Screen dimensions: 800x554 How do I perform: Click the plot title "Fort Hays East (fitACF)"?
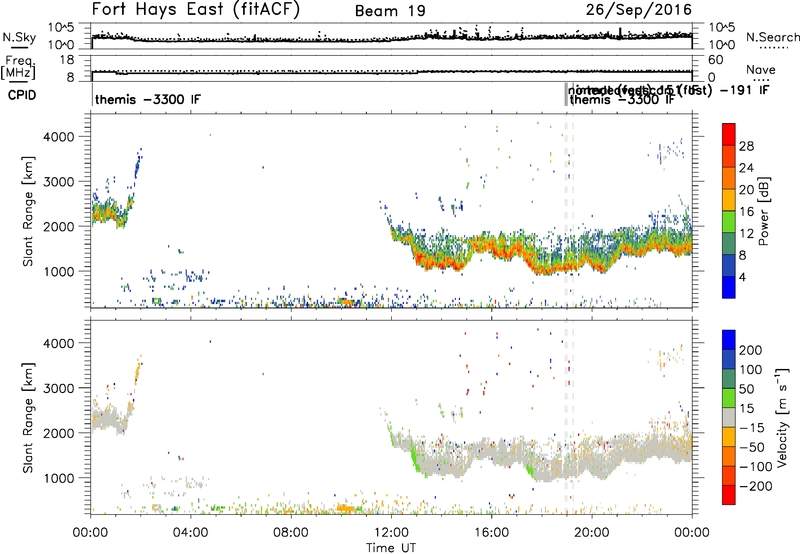coord(196,9)
